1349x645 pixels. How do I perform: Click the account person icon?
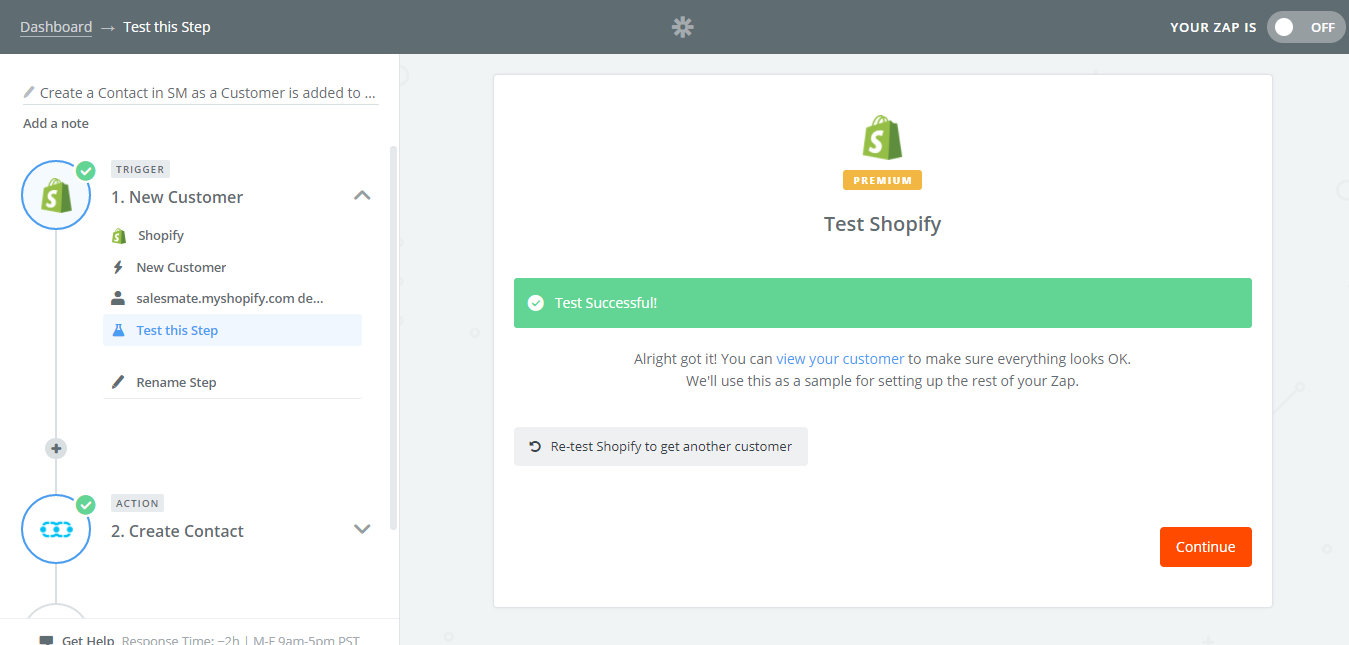click(x=119, y=298)
